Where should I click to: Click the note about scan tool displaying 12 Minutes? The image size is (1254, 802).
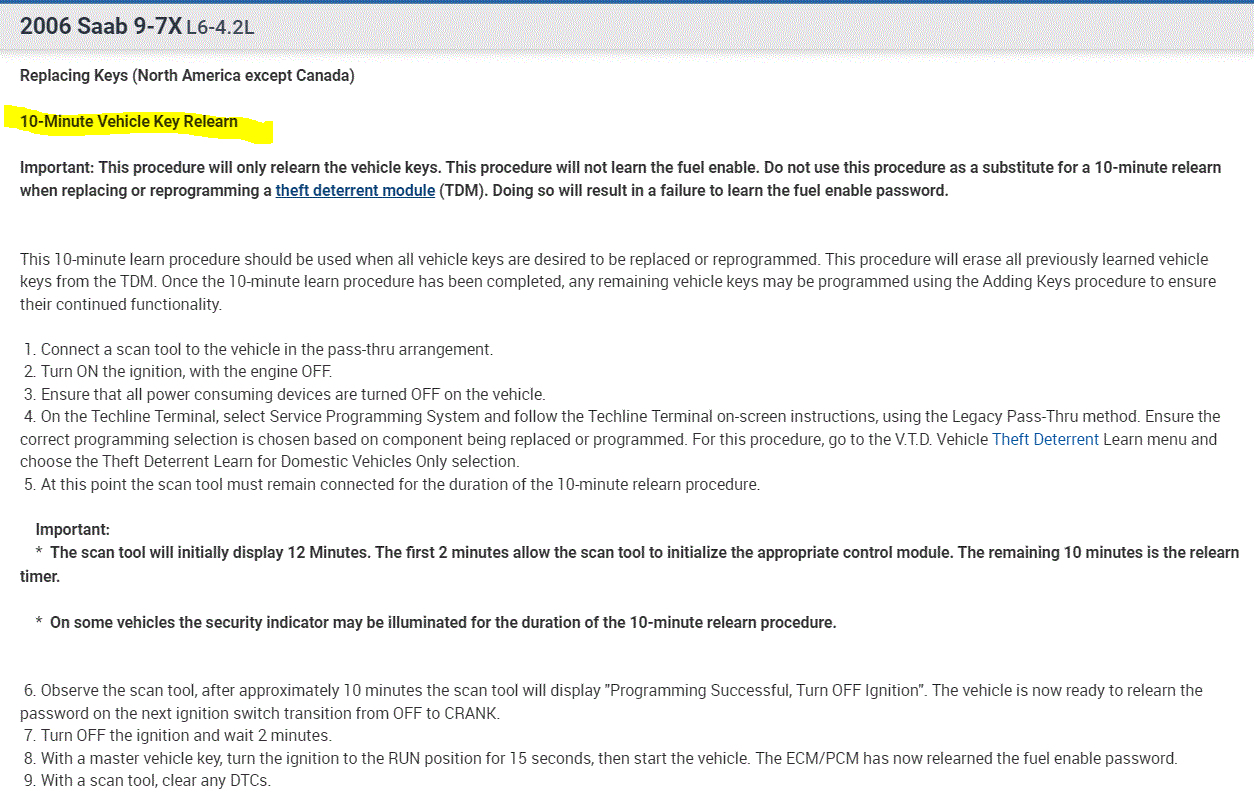tap(629, 564)
